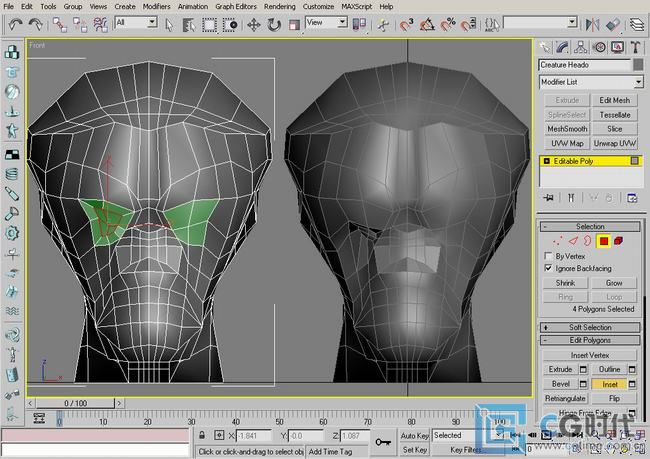650x459 pixels.
Task: Open the Layer Manager icon
Action: [637, 24]
